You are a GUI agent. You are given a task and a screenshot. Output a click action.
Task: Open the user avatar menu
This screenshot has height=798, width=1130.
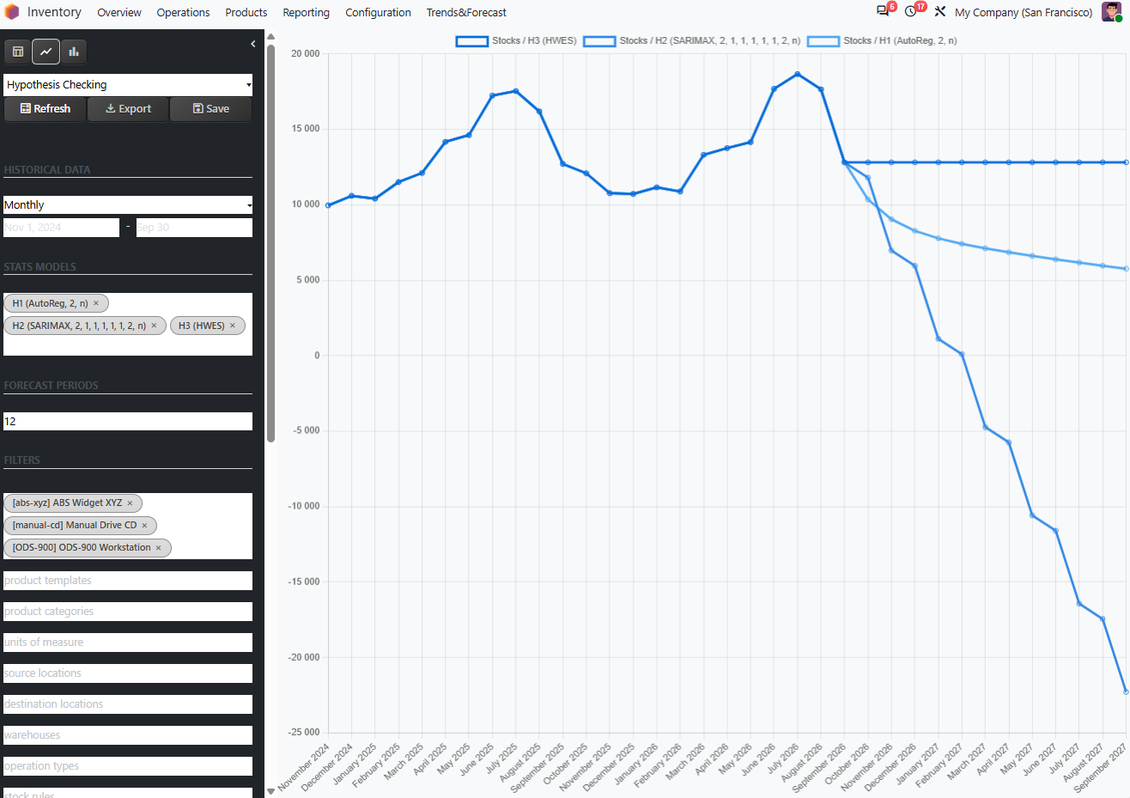tap(1112, 12)
